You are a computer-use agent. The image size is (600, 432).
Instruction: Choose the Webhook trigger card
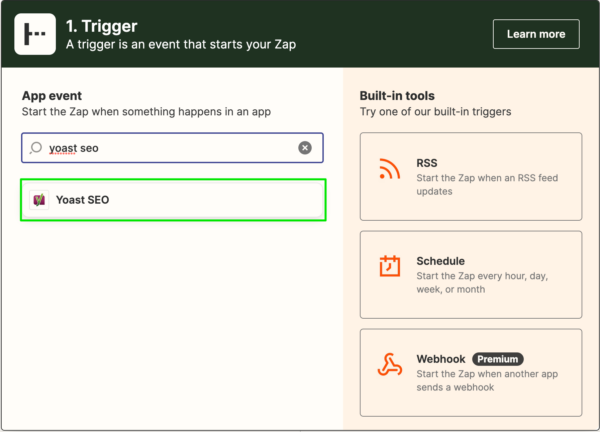pos(471,372)
